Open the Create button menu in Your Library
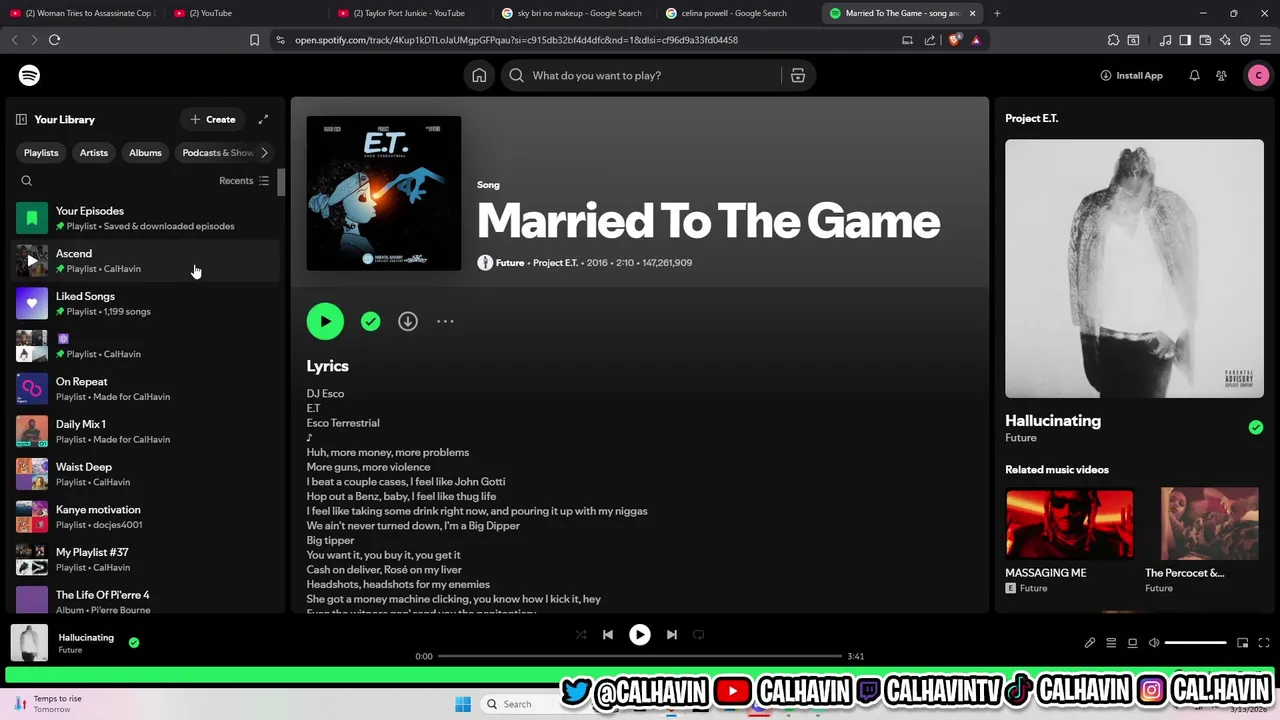1280x720 pixels. point(213,119)
